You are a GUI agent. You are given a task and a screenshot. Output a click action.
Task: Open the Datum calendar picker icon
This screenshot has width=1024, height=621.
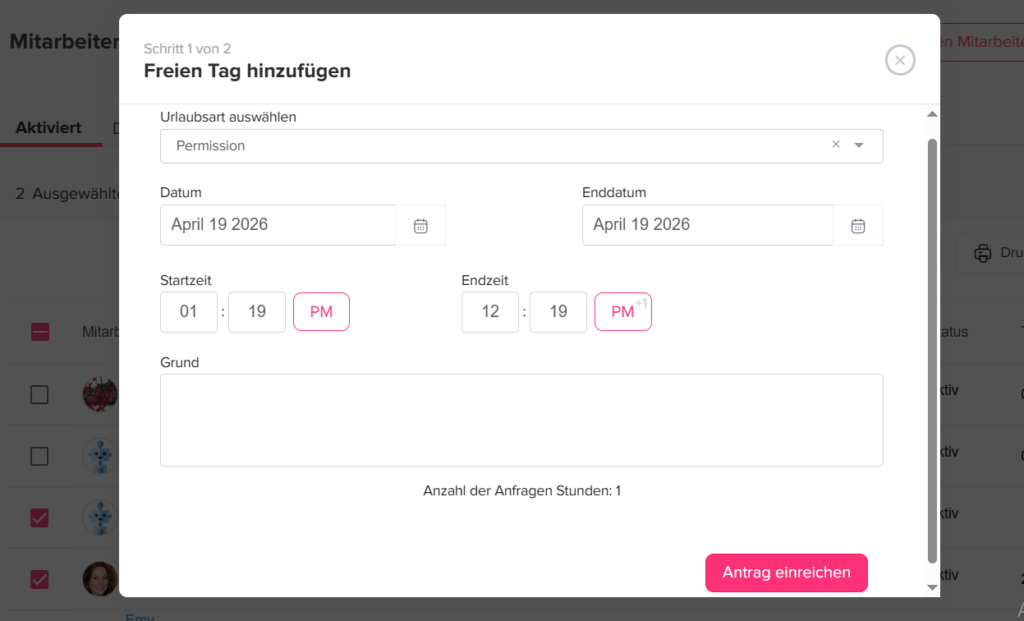click(420, 225)
